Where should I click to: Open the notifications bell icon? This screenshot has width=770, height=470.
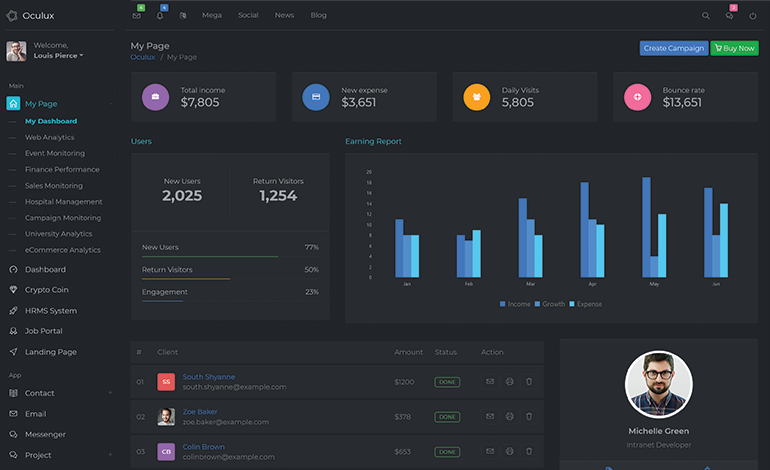160,16
